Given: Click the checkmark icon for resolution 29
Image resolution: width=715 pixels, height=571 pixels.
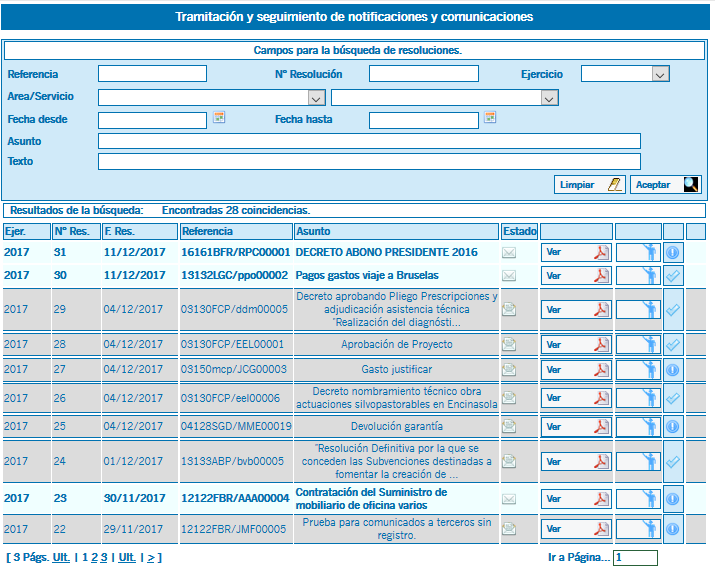Looking at the screenshot, I should point(673,310).
